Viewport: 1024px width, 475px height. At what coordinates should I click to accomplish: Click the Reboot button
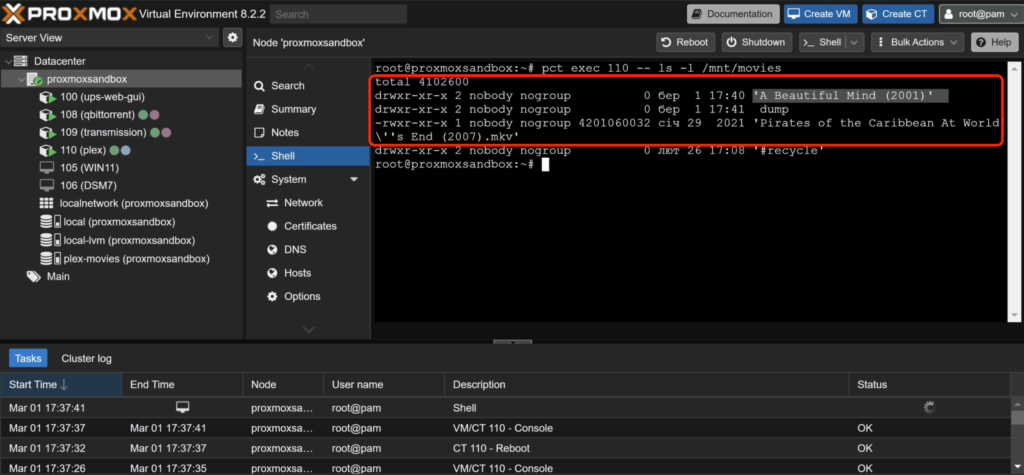pos(685,42)
